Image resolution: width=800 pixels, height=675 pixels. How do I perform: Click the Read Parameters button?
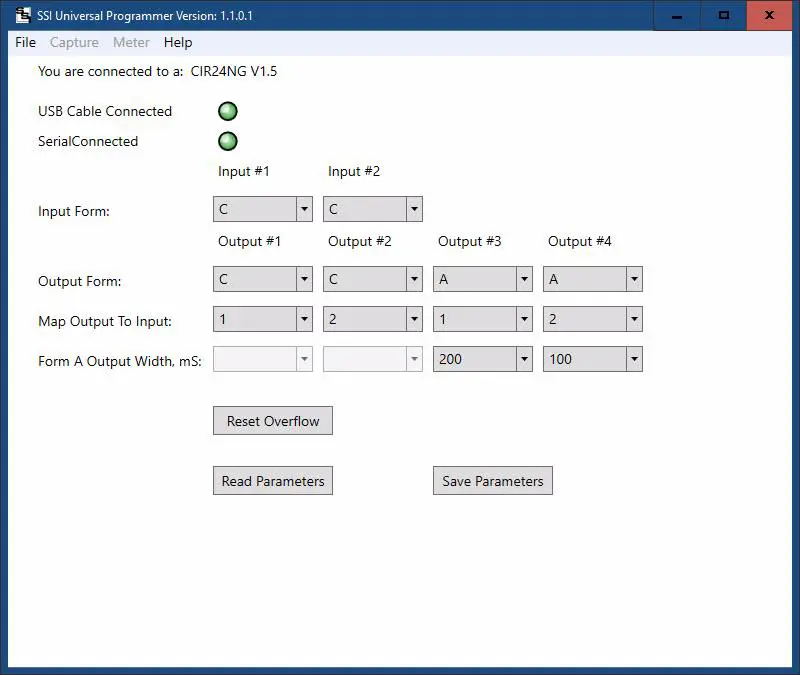click(273, 481)
